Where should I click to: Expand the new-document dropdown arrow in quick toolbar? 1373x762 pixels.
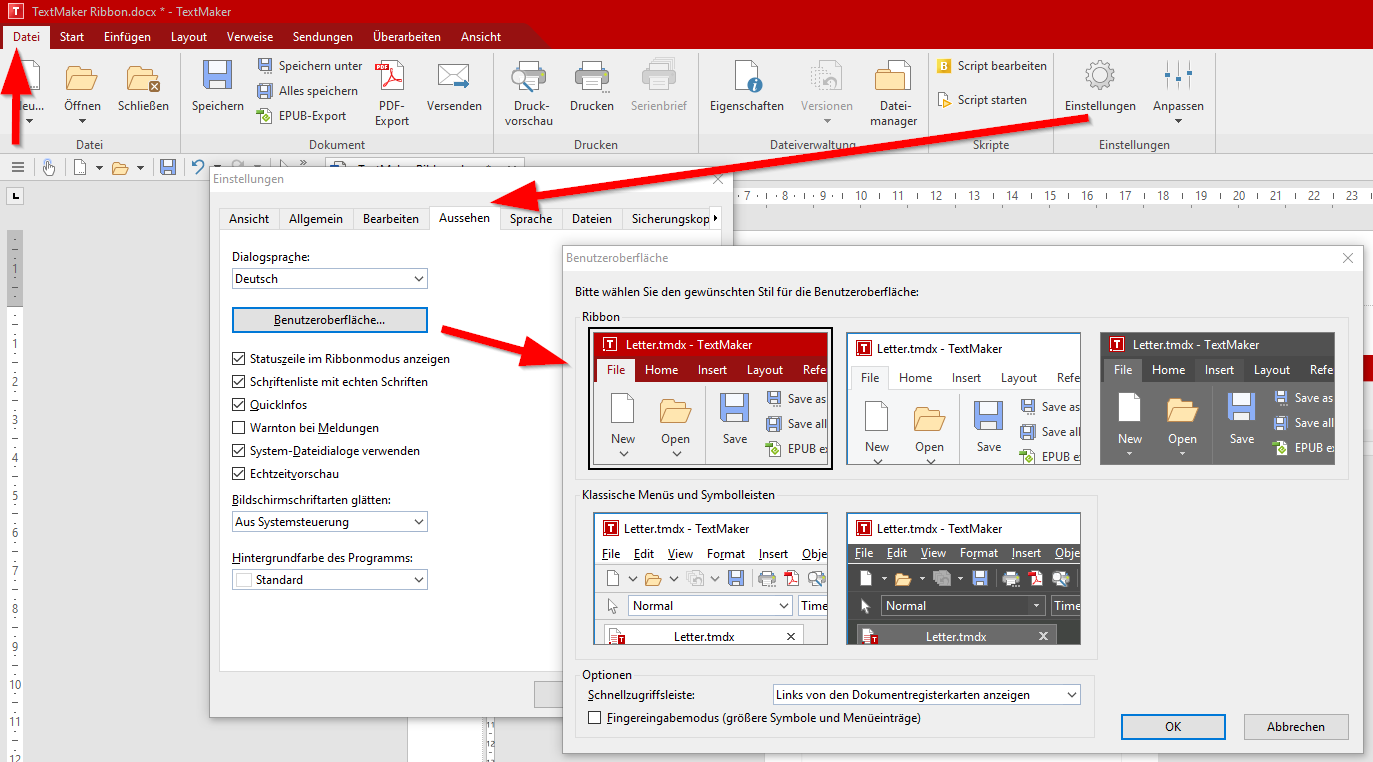99,168
